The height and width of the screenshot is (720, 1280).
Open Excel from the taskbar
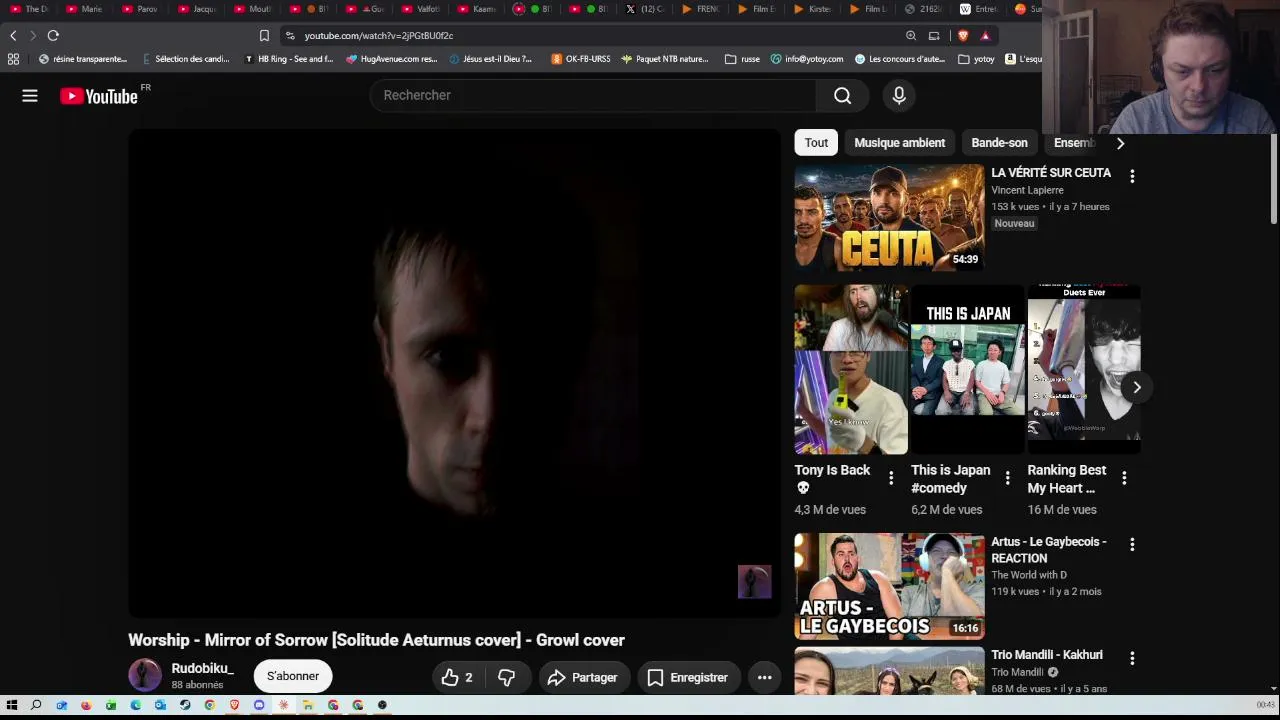pos(111,705)
